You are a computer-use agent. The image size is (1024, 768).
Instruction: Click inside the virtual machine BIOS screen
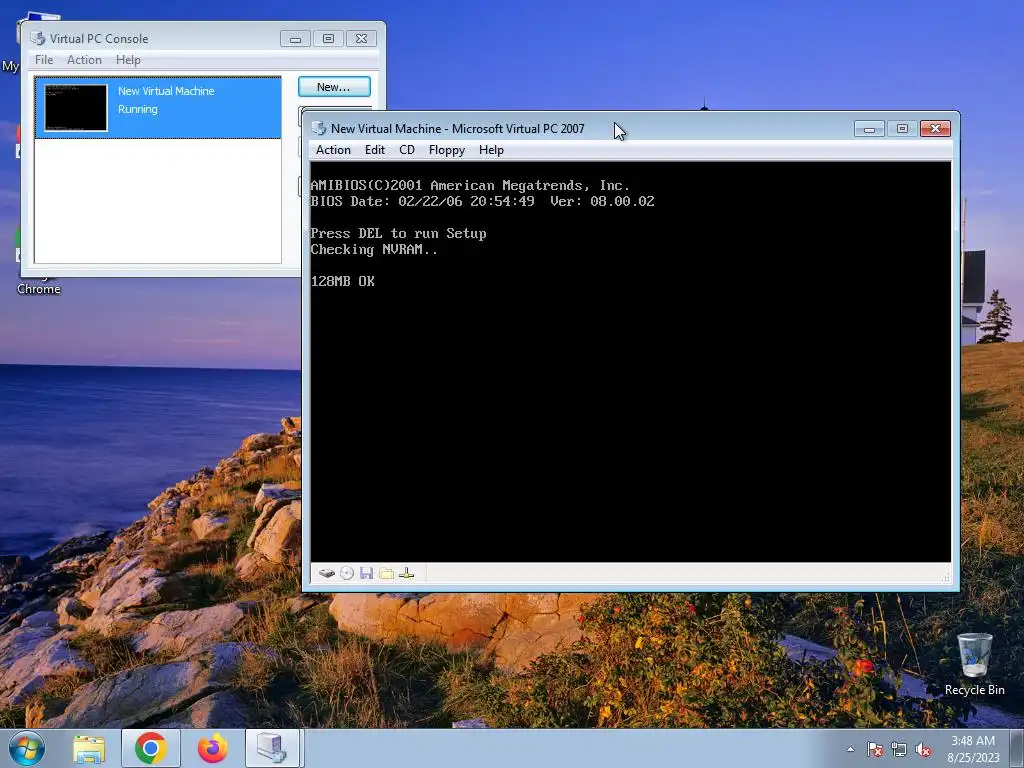tap(630, 361)
